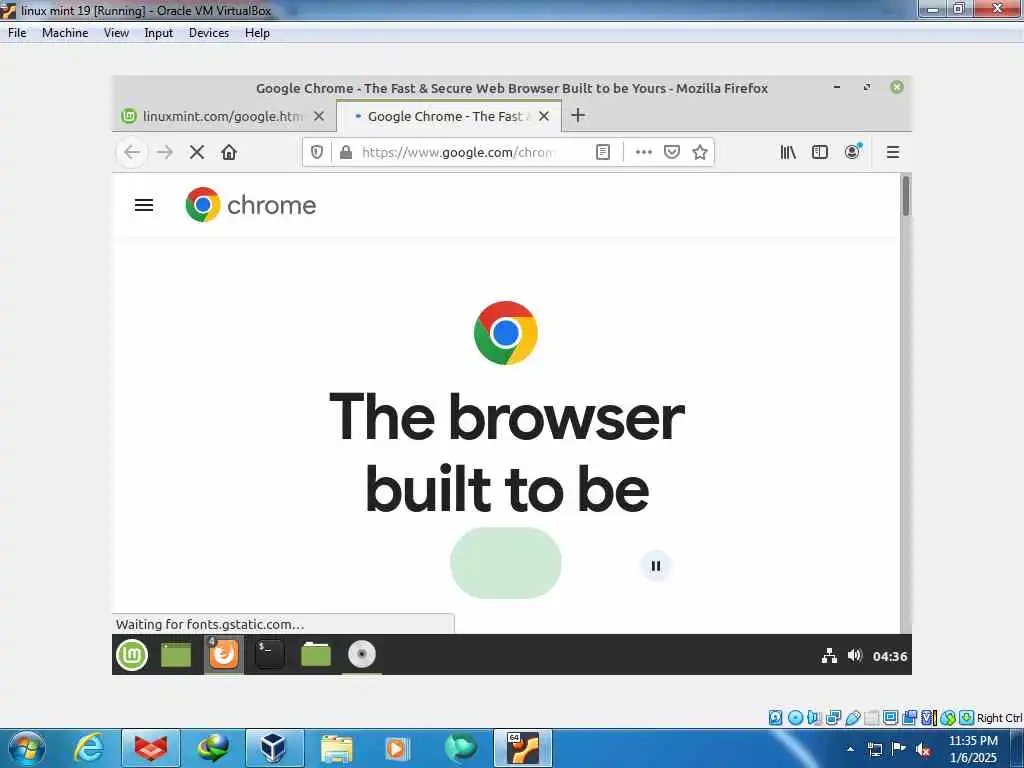Screen dimensions: 1024x768
Task: Go back one page in Firefox
Action: [132, 152]
